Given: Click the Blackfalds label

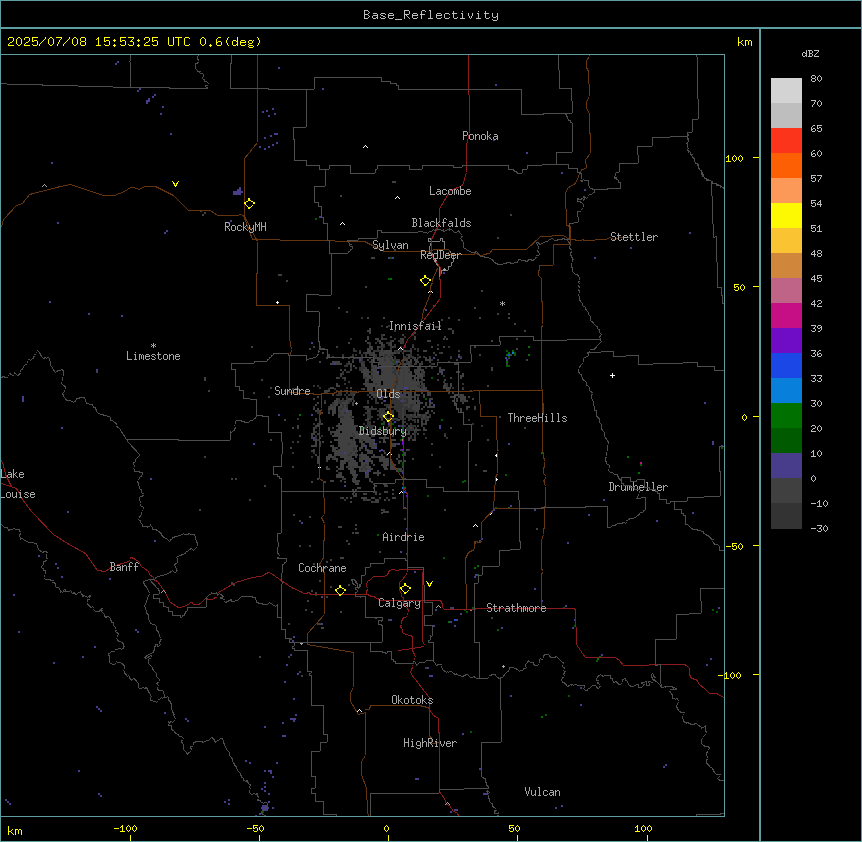Looking at the screenshot, I should click(441, 223).
